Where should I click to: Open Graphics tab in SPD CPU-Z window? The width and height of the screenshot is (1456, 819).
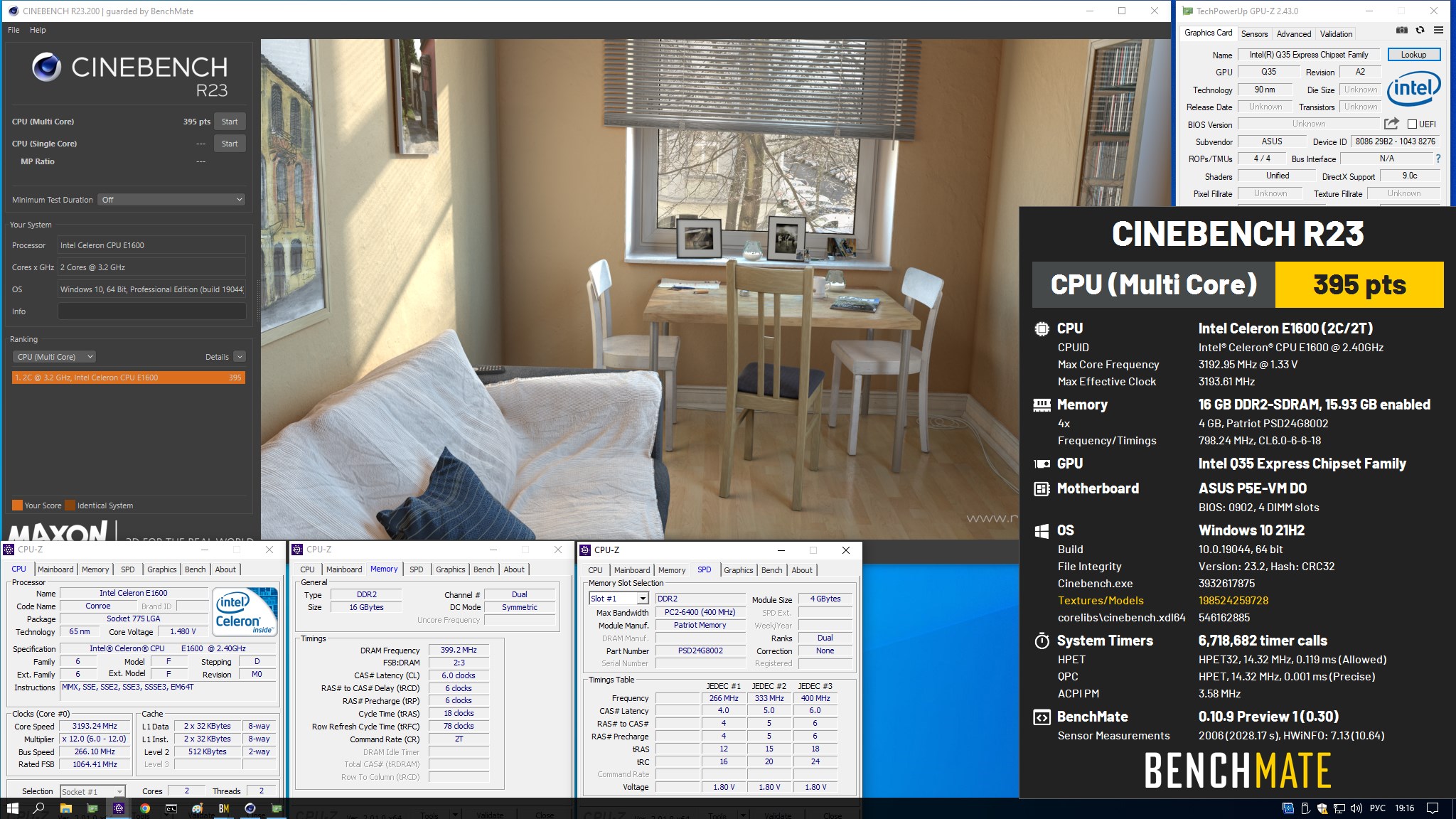click(738, 570)
